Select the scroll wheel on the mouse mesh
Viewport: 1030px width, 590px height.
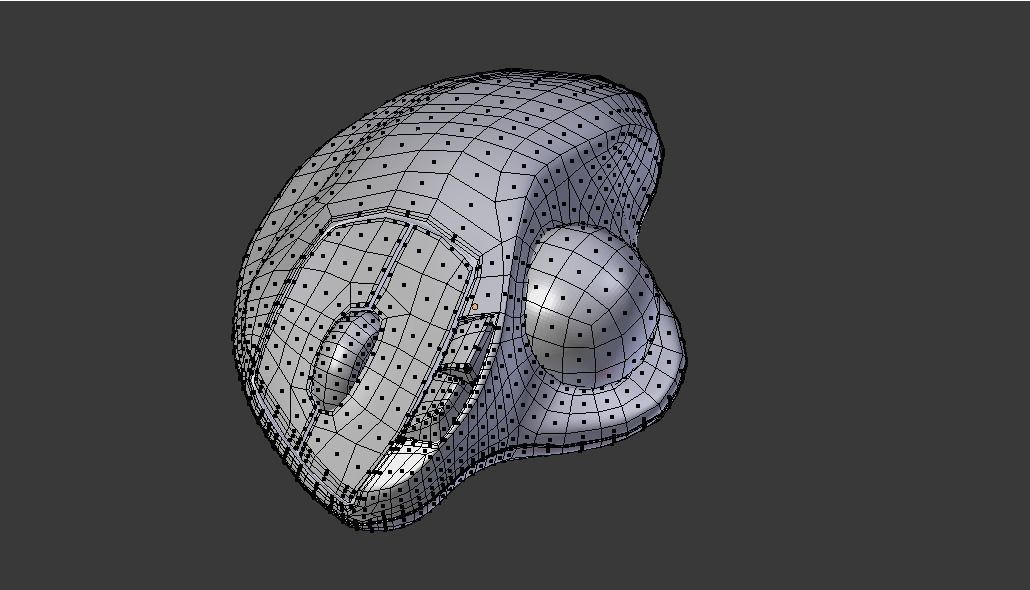pyautogui.click(x=346, y=359)
